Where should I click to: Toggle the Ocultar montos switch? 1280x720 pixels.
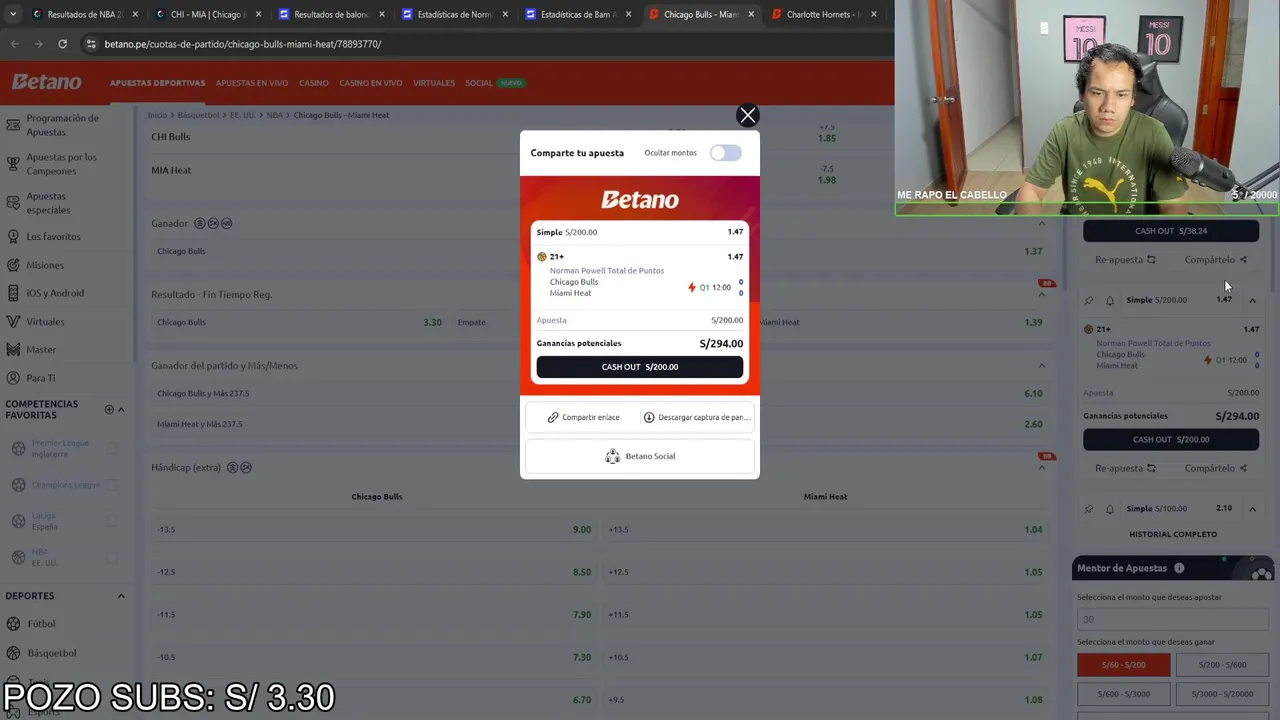point(726,153)
